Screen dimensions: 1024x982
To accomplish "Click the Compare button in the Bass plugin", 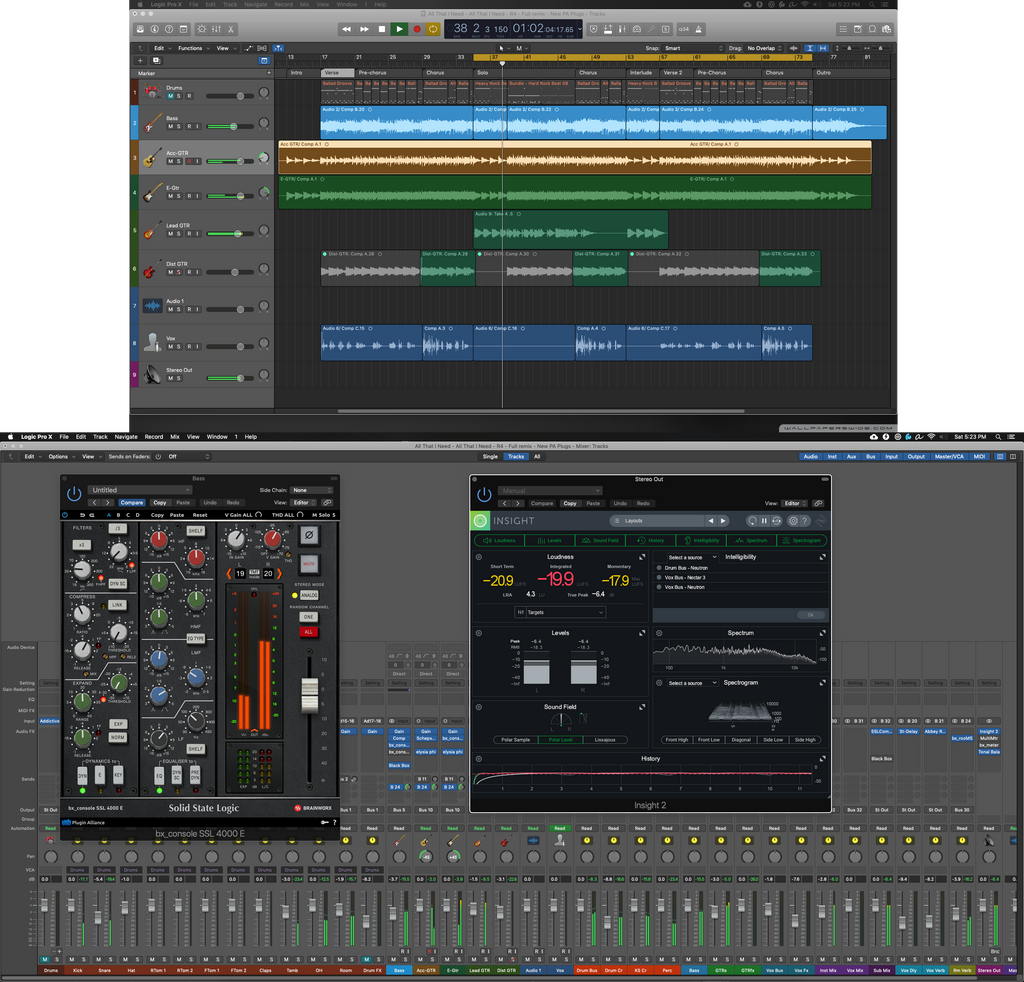I will click(x=131, y=503).
